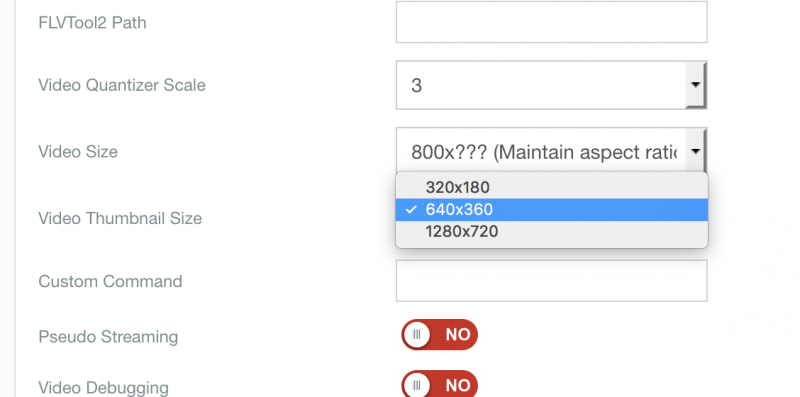Click the checkmark icon beside 640x360
The height and width of the screenshot is (397, 800).
click(x=412, y=210)
